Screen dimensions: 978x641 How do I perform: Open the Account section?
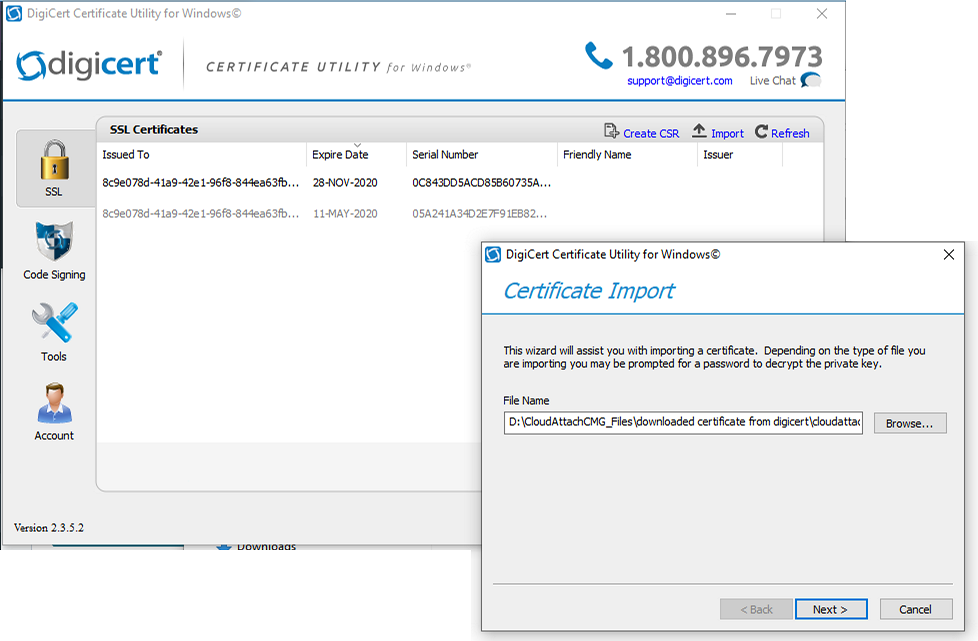[54, 412]
